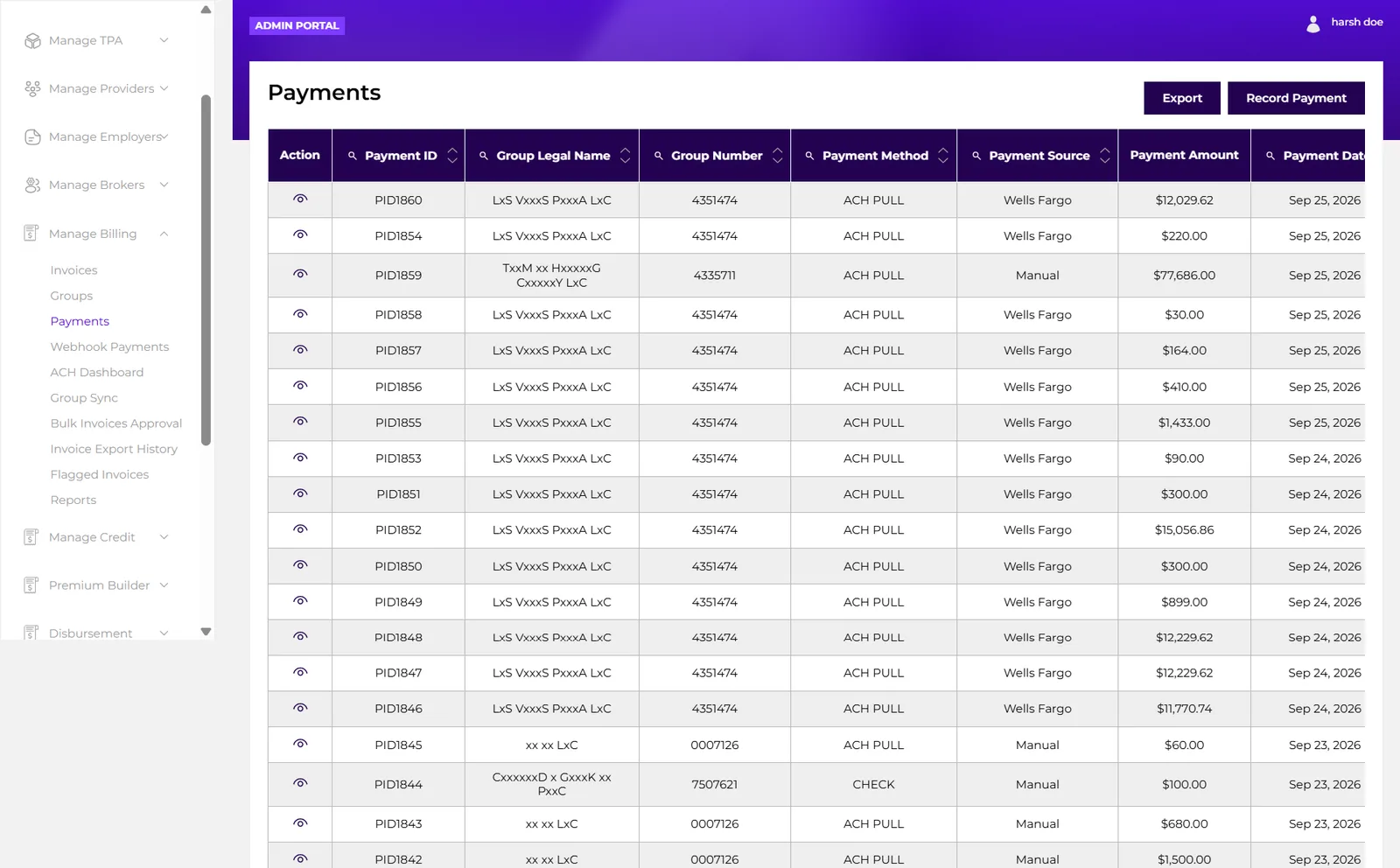The image size is (1400, 868).
Task: View payment PID1853 via eye icon
Action: coord(300,458)
